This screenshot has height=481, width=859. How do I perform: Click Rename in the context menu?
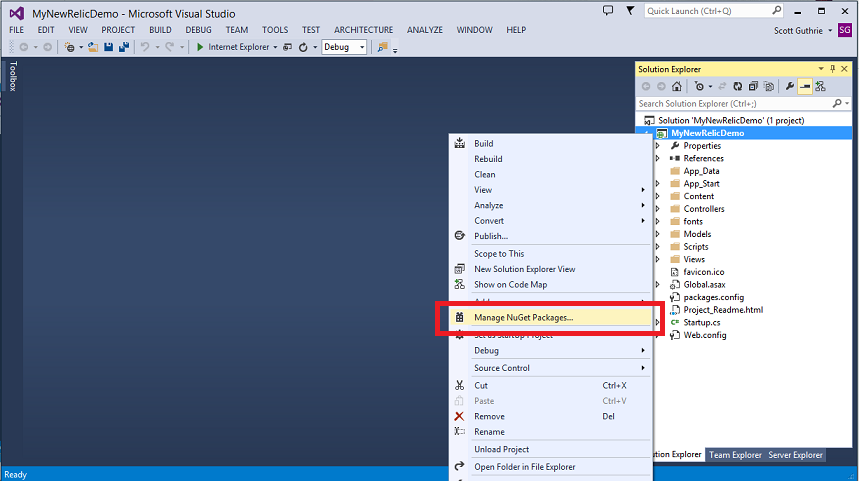click(551, 432)
